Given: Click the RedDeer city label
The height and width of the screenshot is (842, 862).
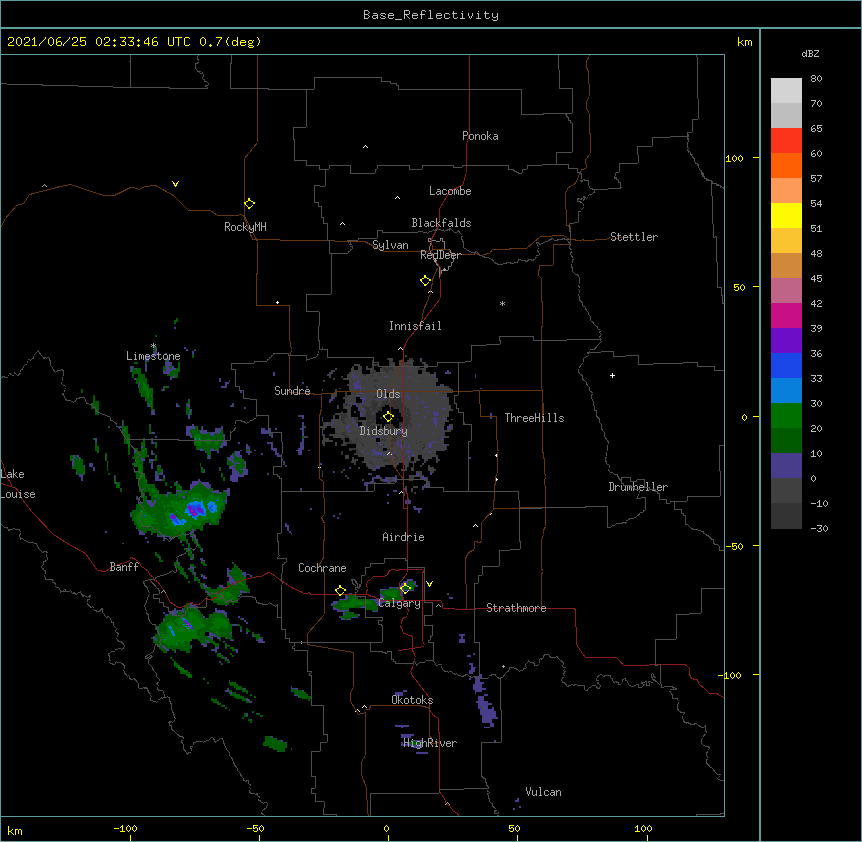Looking at the screenshot, I should (440, 255).
